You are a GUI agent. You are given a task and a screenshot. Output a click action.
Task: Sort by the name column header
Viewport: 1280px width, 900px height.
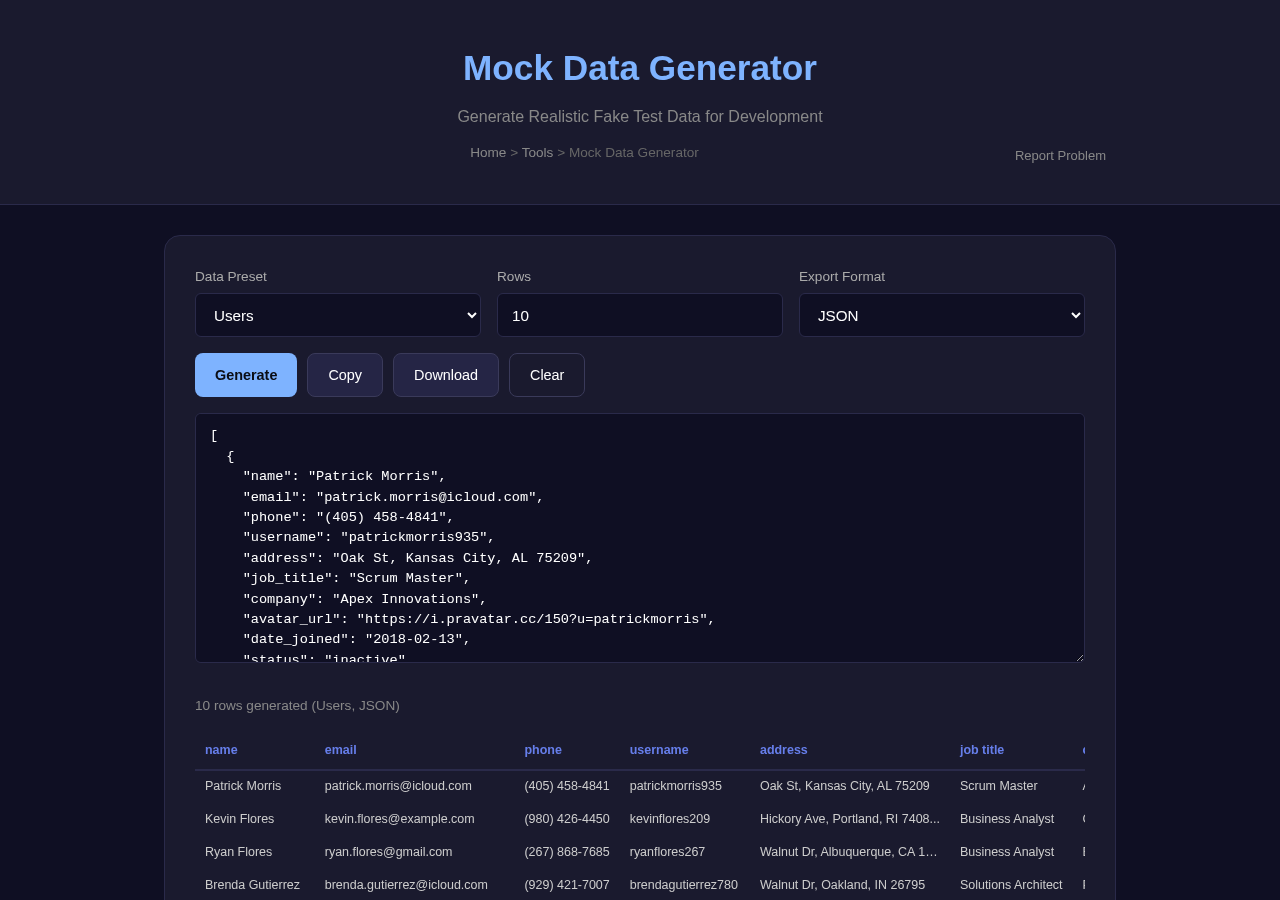[221, 750]
